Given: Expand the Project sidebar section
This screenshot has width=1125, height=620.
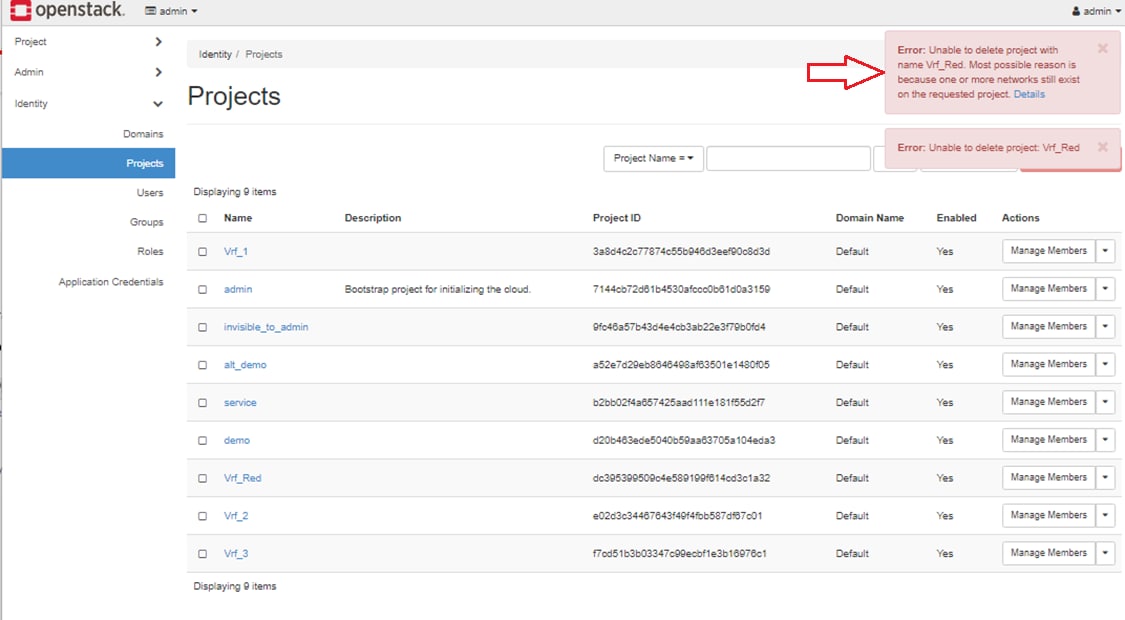Looking at the screenshot, I should 88,42.
